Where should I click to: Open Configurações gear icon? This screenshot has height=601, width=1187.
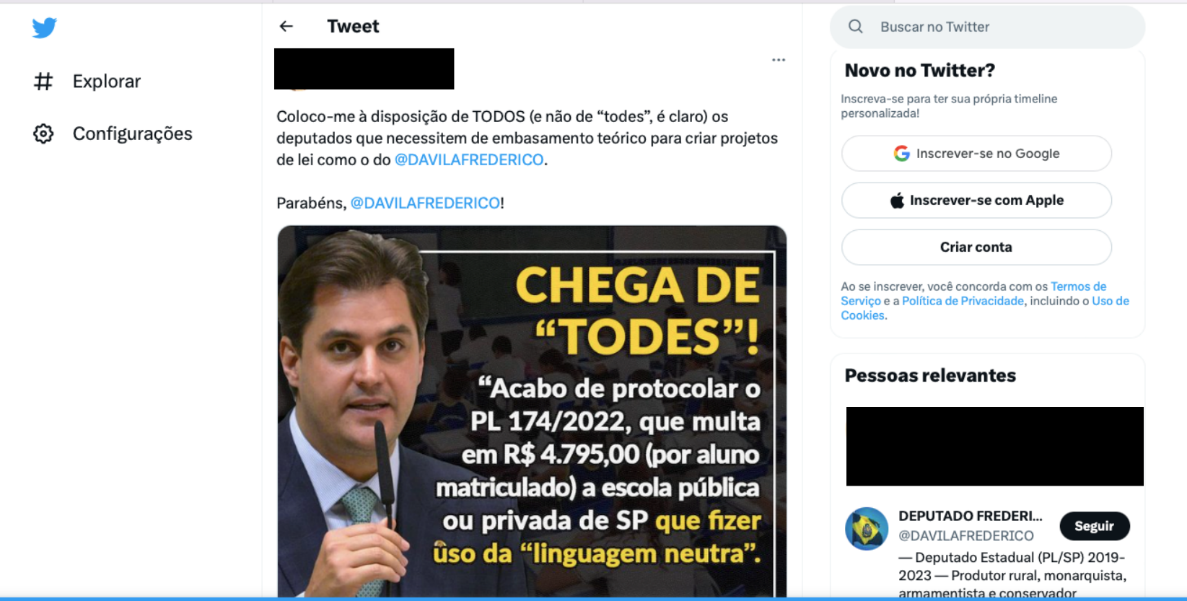43,134
